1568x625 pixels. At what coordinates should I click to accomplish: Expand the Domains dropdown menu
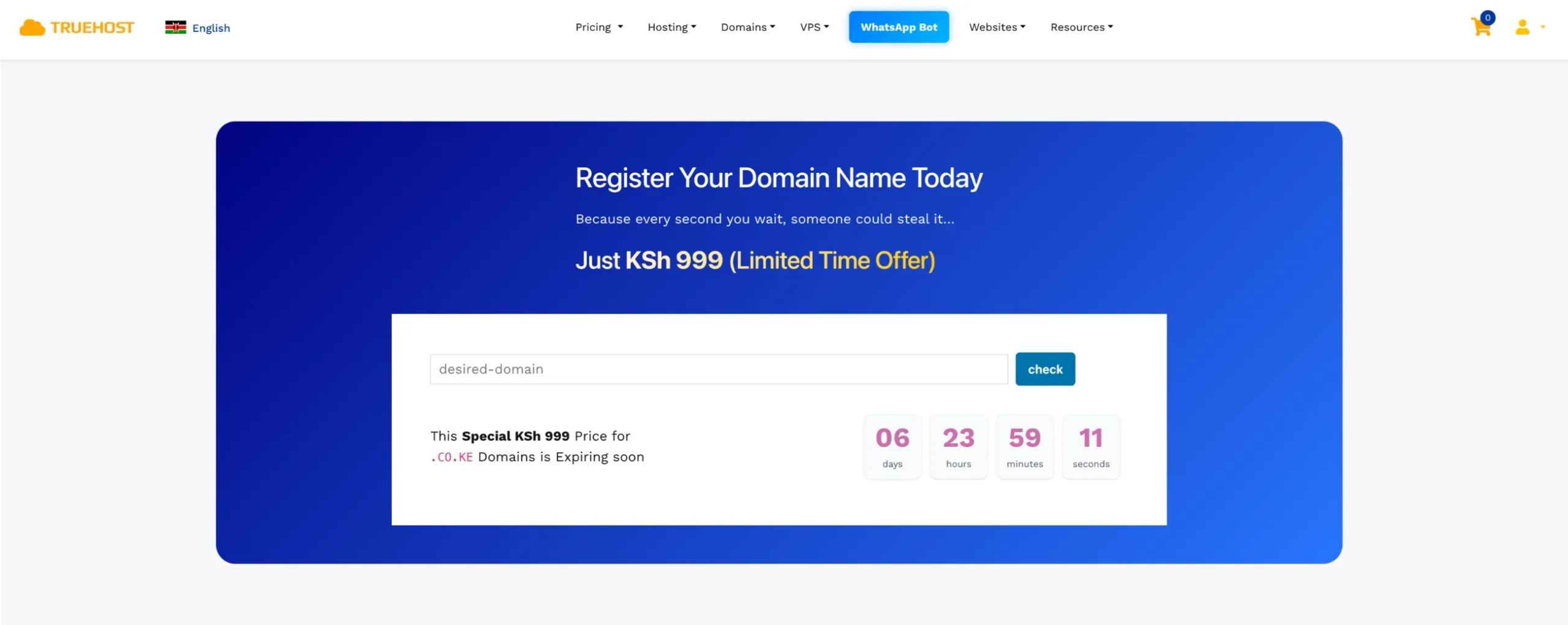click(748, 27)
